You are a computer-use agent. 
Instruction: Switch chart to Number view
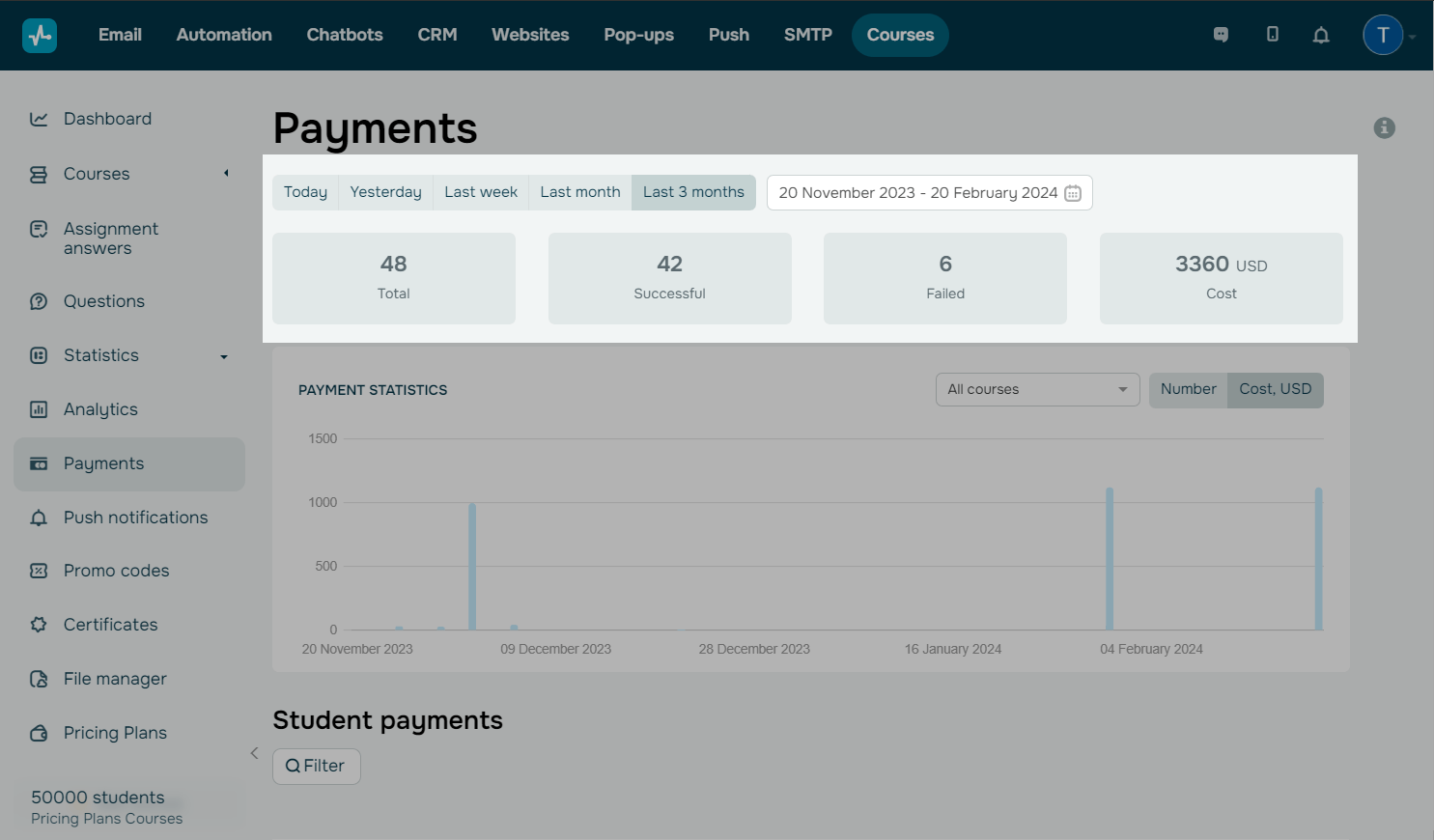1188,389
